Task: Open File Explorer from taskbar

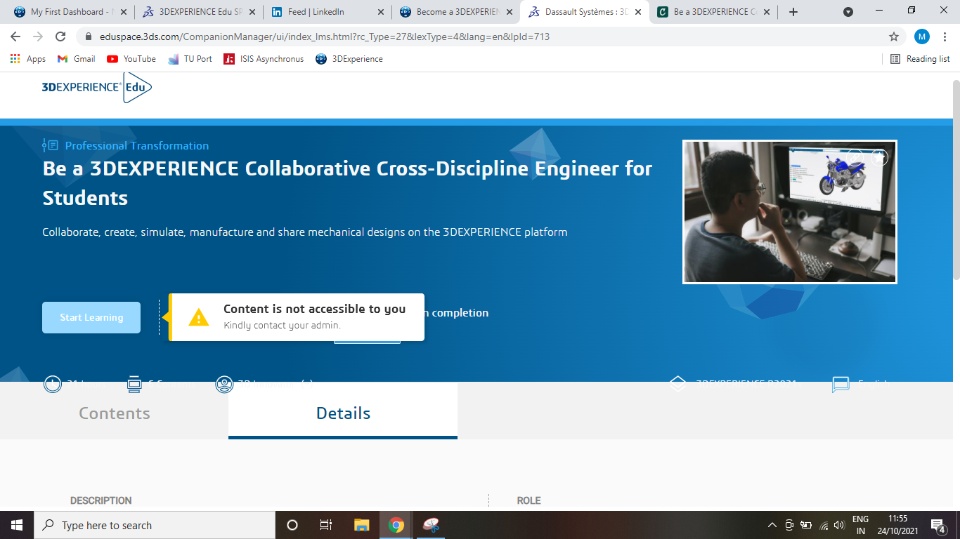Action: (361, 525)
